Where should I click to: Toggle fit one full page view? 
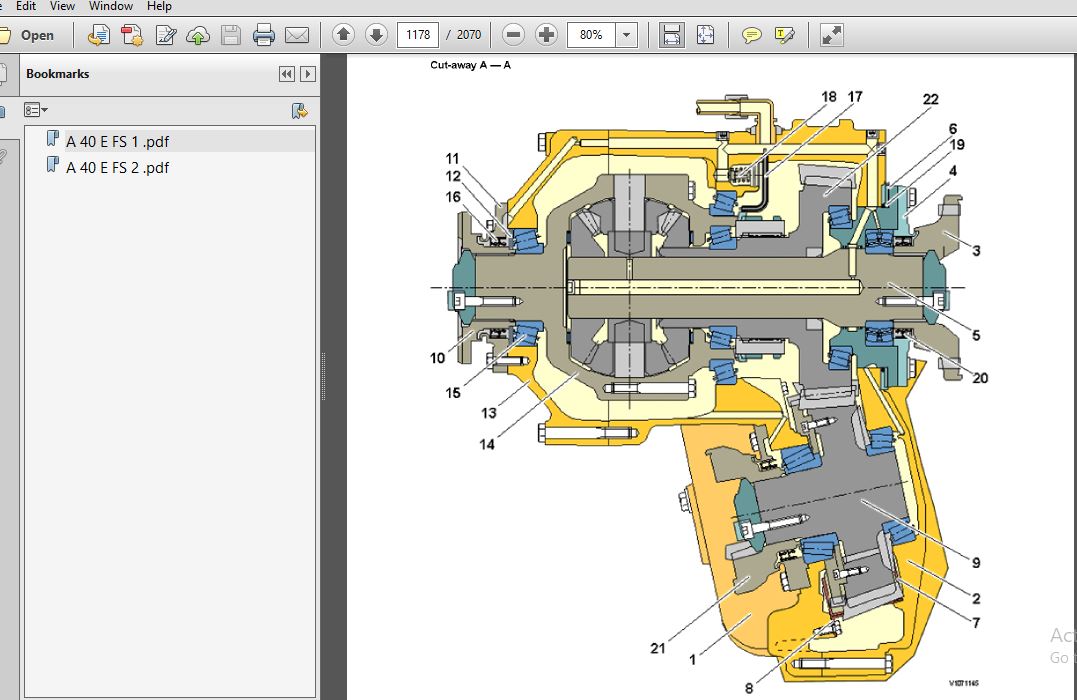705,35
